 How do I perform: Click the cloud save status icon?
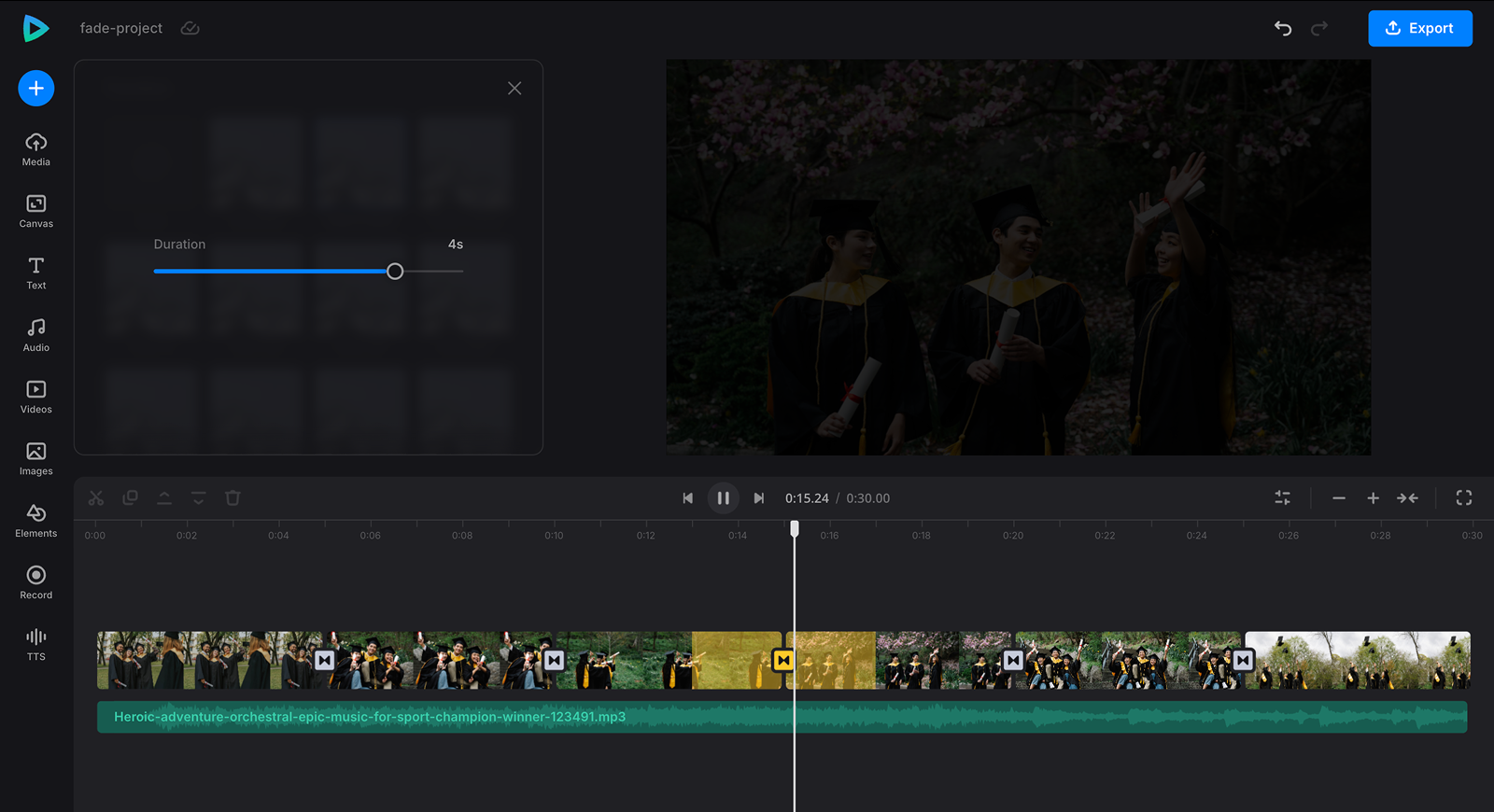[190, 28]
